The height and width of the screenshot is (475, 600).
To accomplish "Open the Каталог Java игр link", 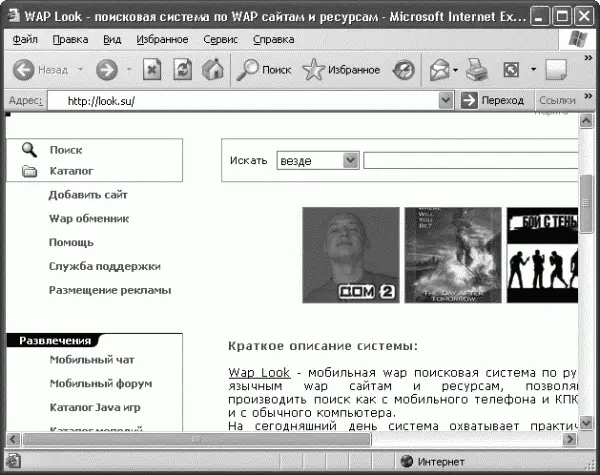I will point(95,407).
